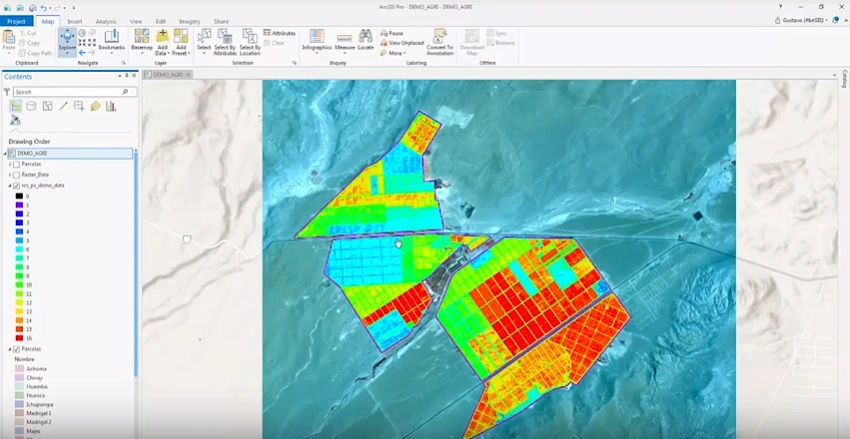Click the red class 16 color swatch
The image size is (850, 439).
(x=20, y=339)
